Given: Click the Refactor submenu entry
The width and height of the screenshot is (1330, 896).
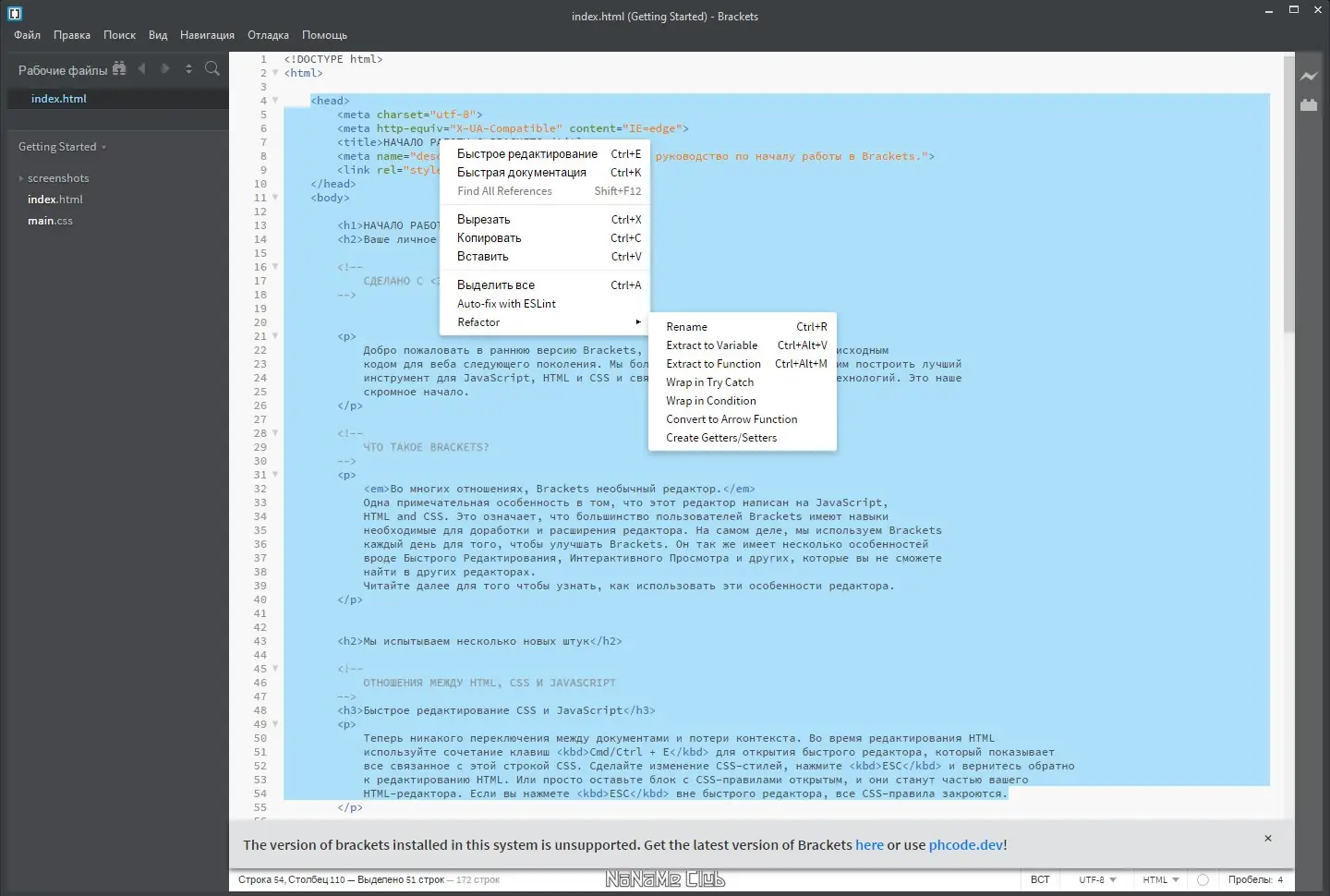Looking at the screenshot, I should pos(545,322).
